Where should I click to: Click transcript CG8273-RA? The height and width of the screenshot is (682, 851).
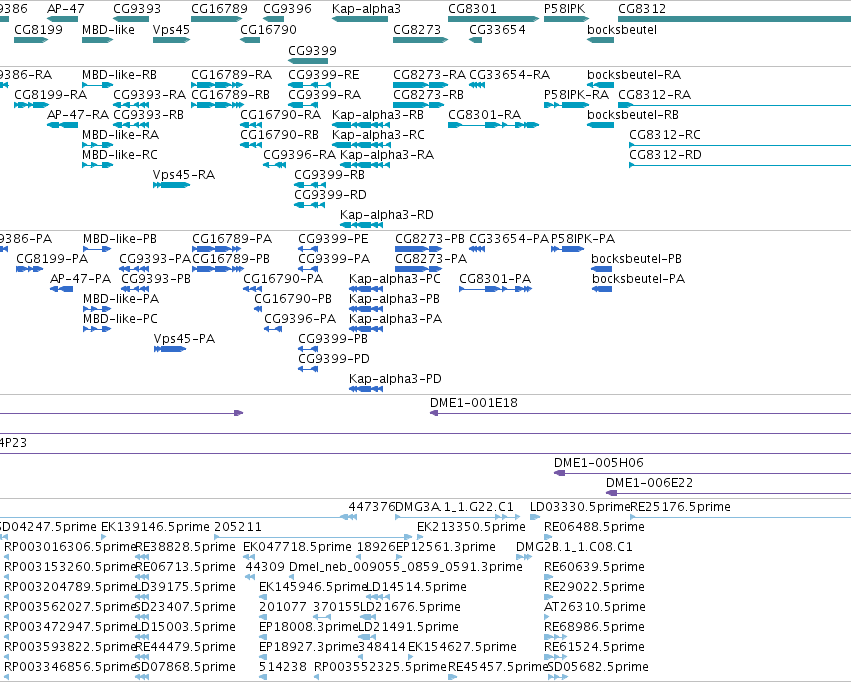coord(429,75)
